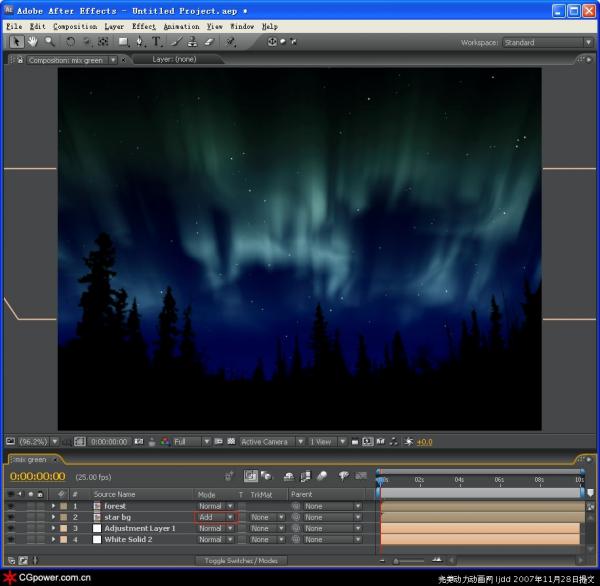Select the Rotation tool

pos(70,42)
